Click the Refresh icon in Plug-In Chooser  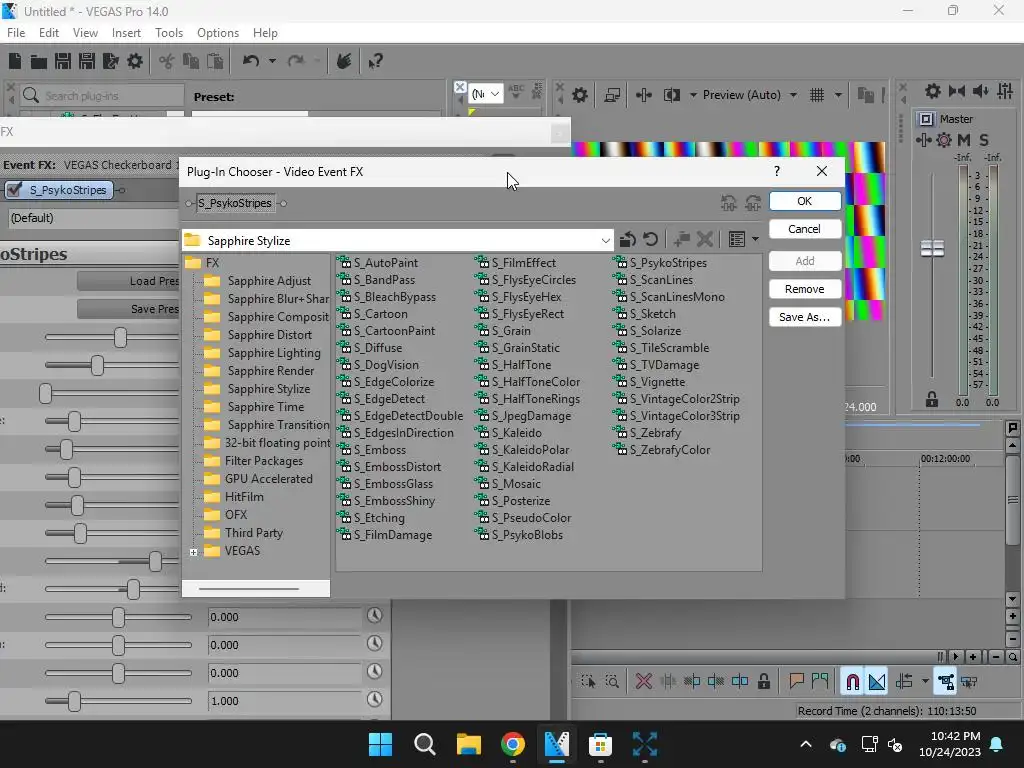tap(650, 240)
